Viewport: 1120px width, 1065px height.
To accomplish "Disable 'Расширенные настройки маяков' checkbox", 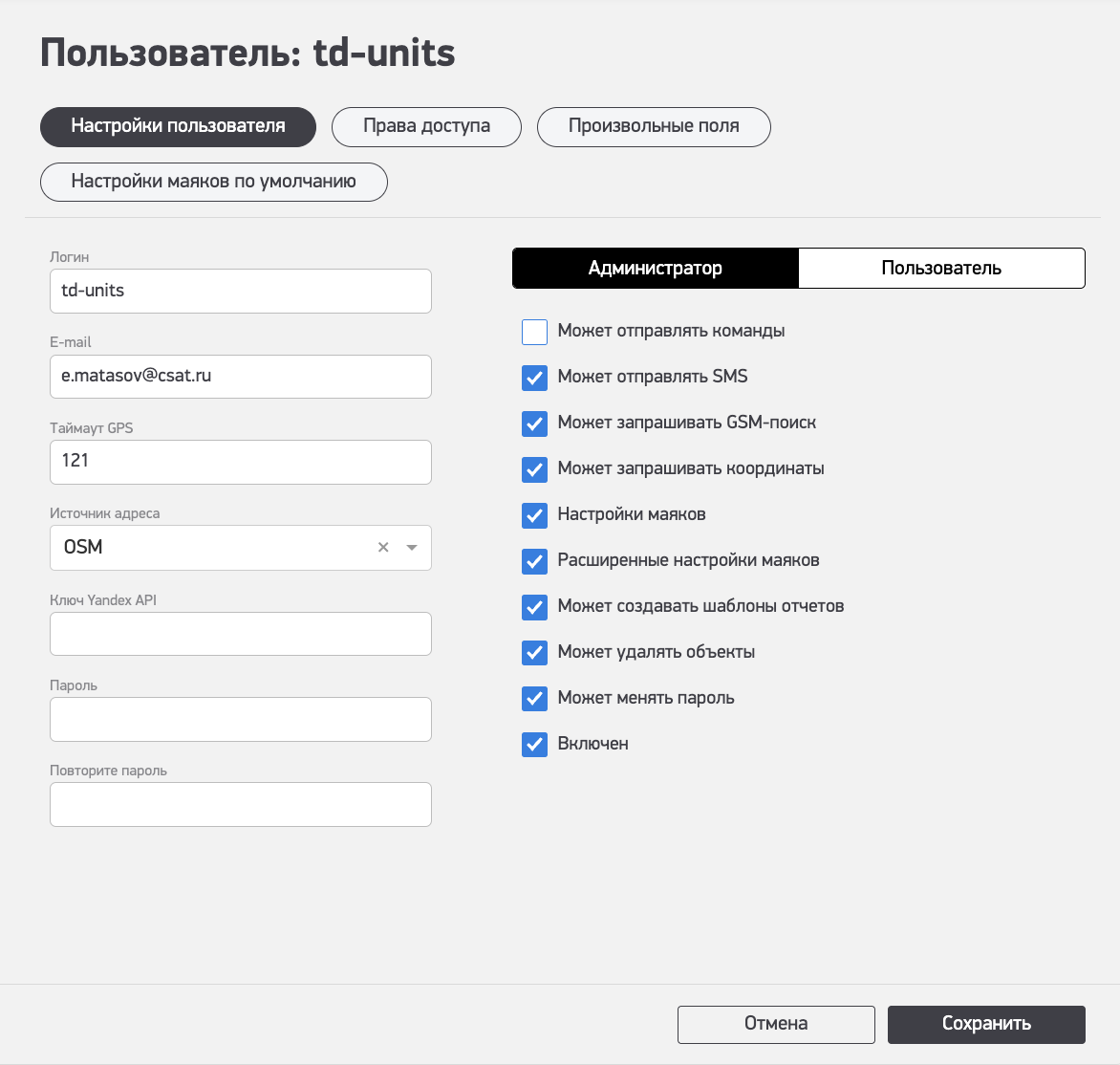I will (x=534, y=561).
